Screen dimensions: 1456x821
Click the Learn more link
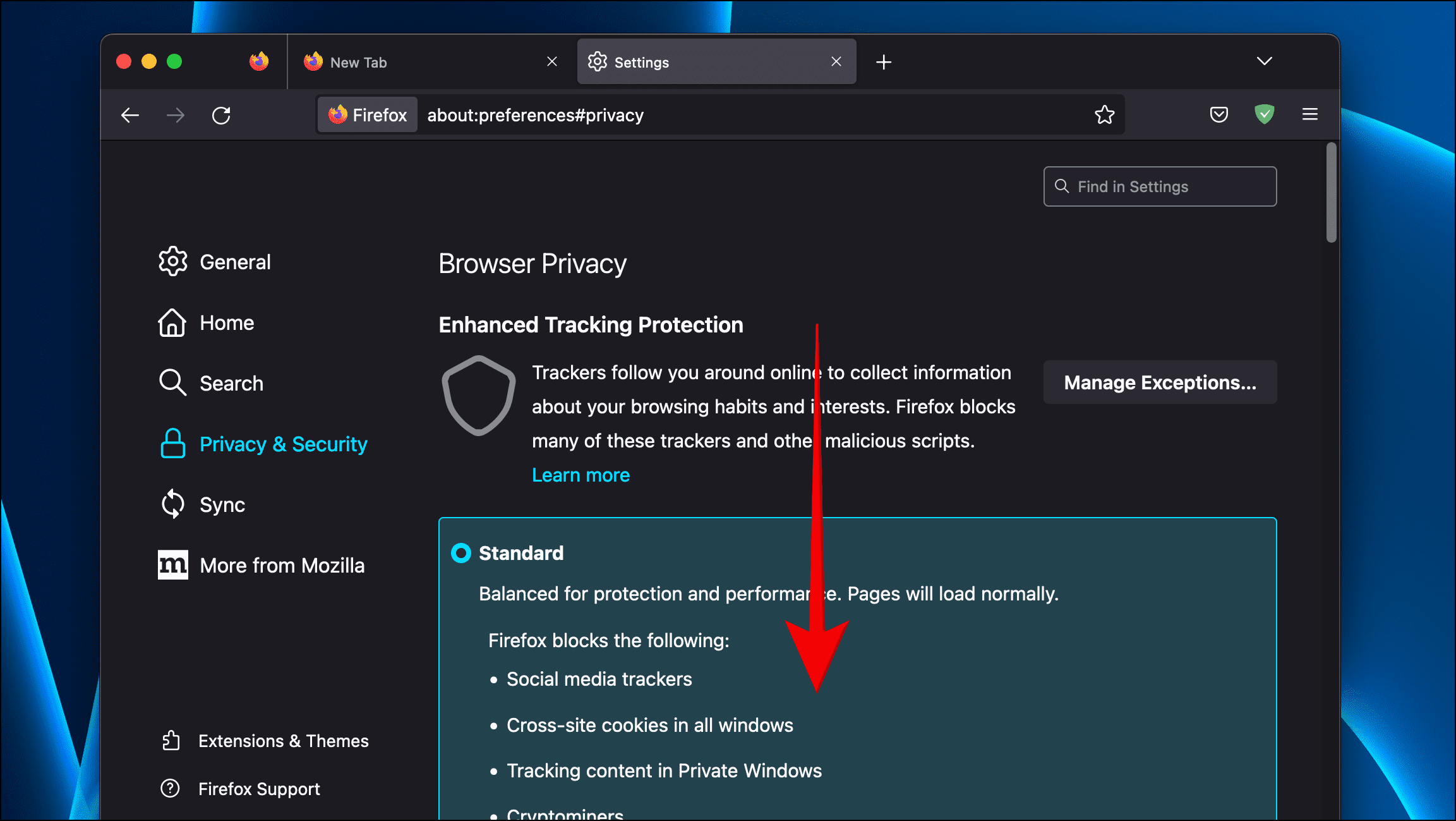pos(580,475)
